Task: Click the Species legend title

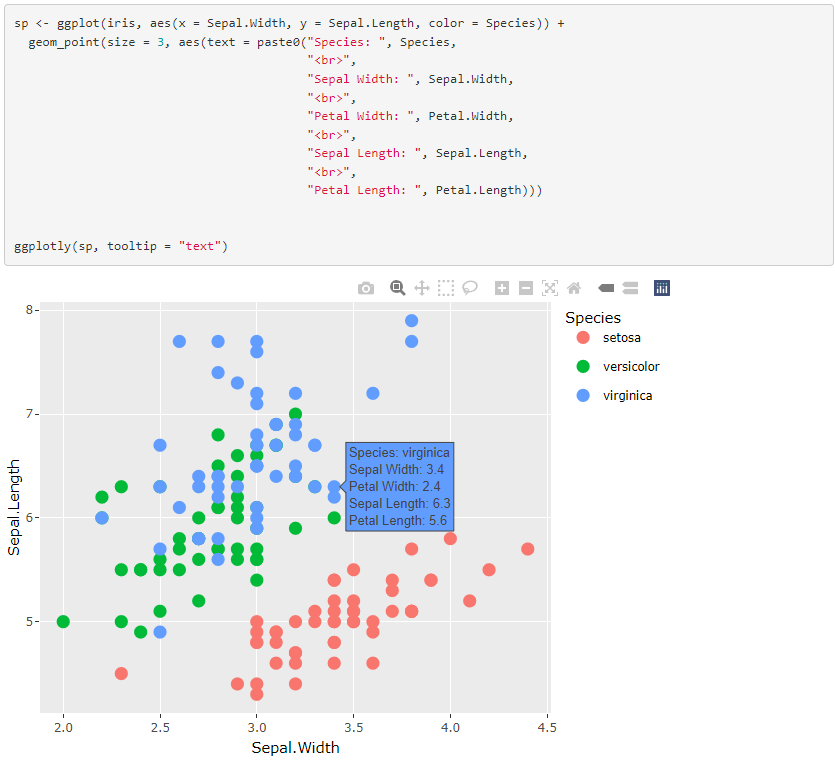Action: coord(593,317)
